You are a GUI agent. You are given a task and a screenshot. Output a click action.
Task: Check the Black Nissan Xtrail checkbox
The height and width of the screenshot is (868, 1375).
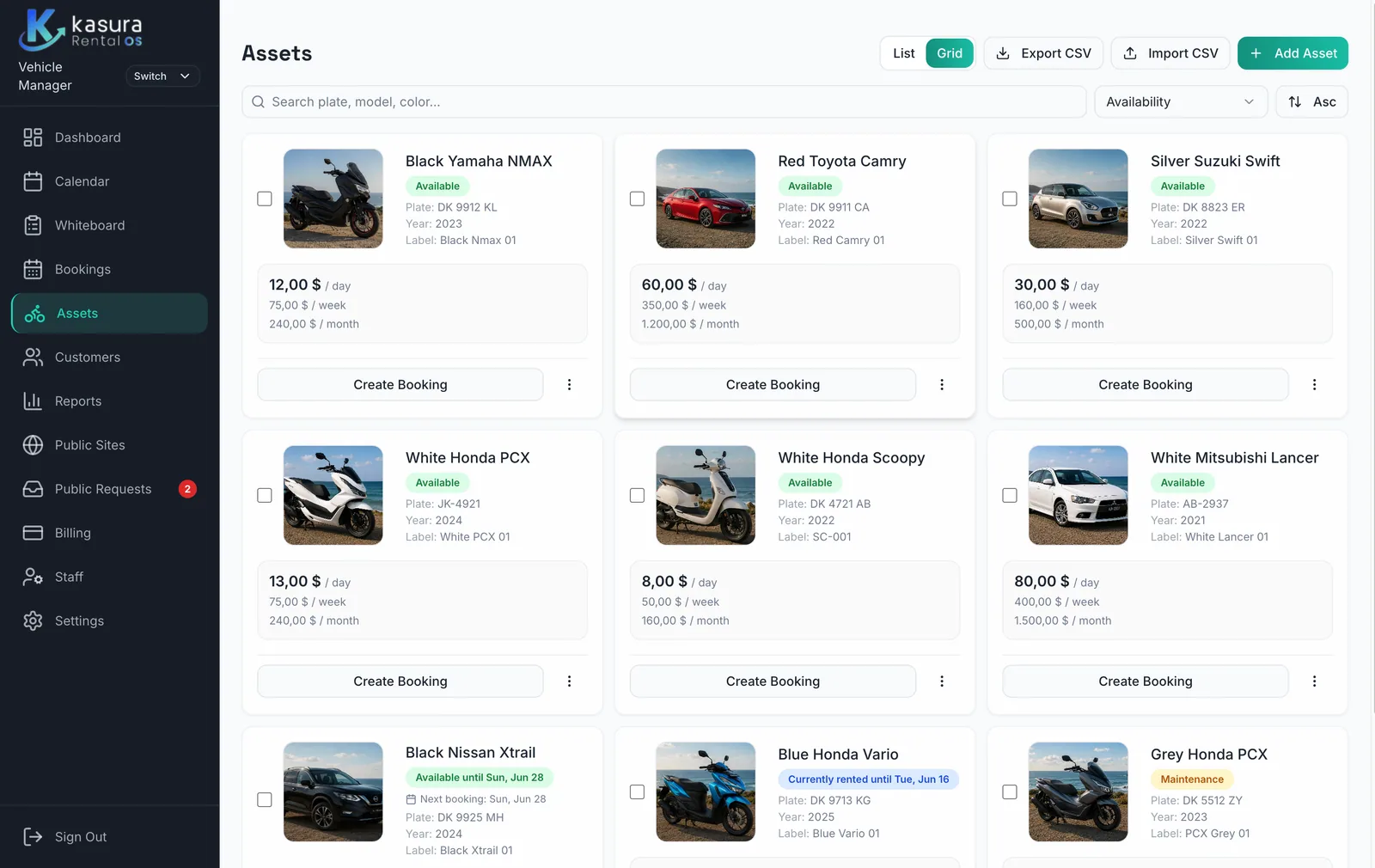click(265, 799)
